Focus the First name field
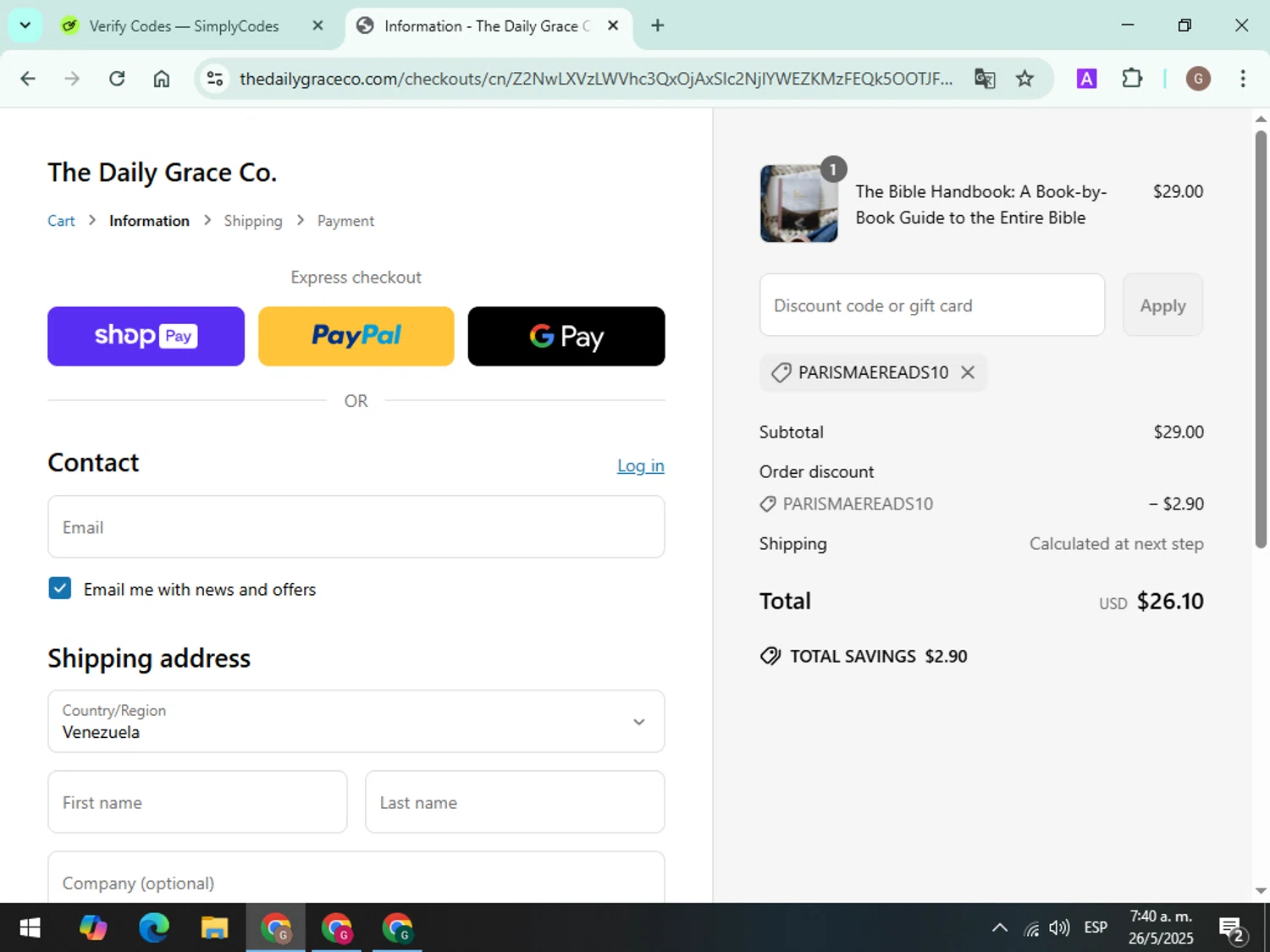The width and height of the screenshot is (1270, 952). click(x=197, y=801)
